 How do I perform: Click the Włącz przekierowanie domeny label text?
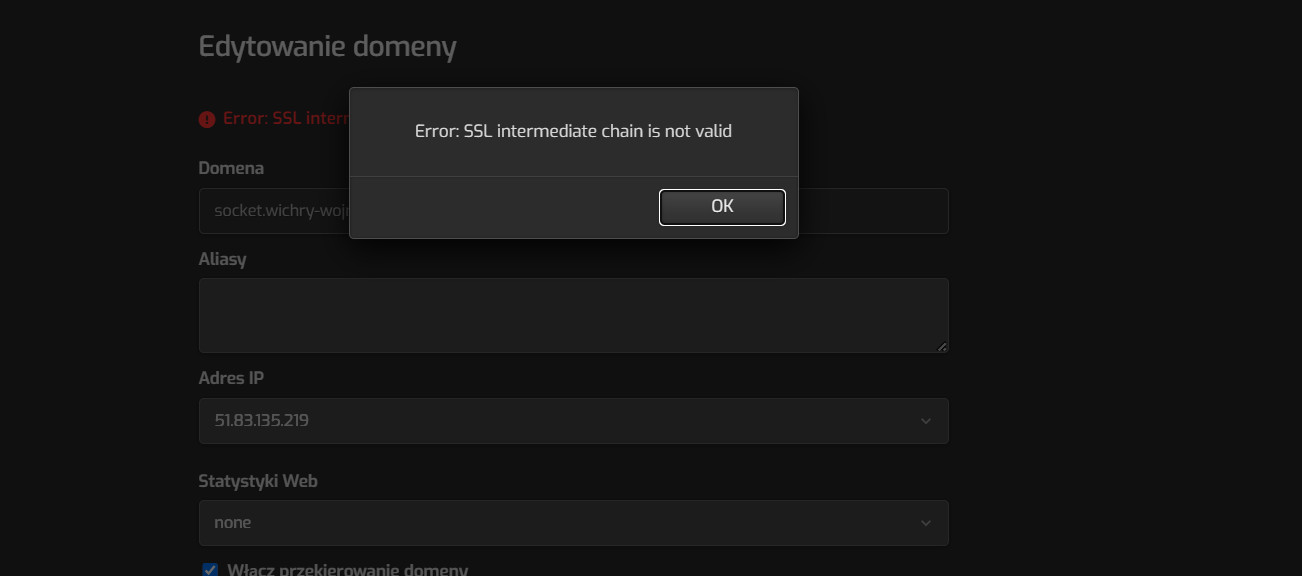pos(347,569)
